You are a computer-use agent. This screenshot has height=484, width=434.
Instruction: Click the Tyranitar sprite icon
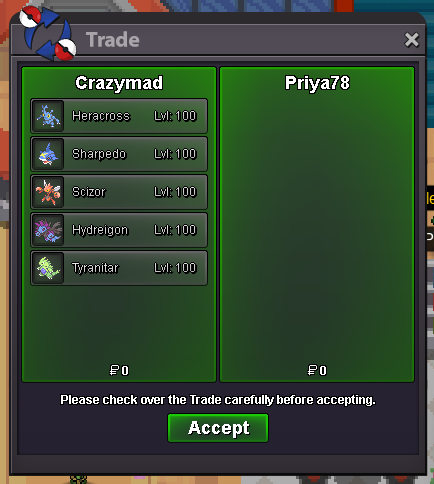[x=48, y=268]
